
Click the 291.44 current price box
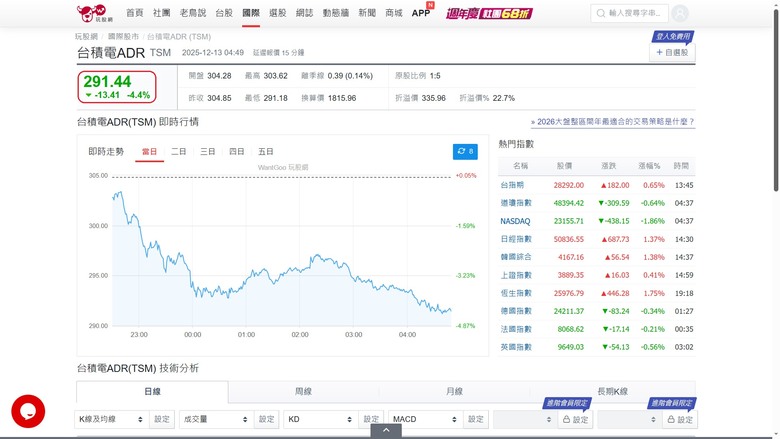click(x=117, y=87)
